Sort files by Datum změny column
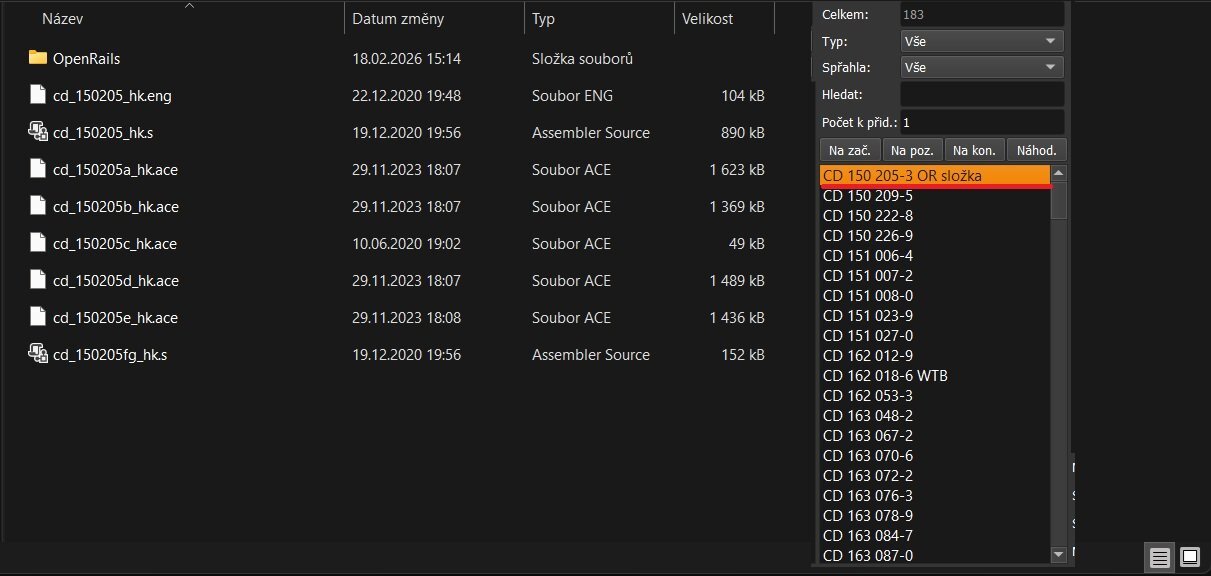 [398, 19]
